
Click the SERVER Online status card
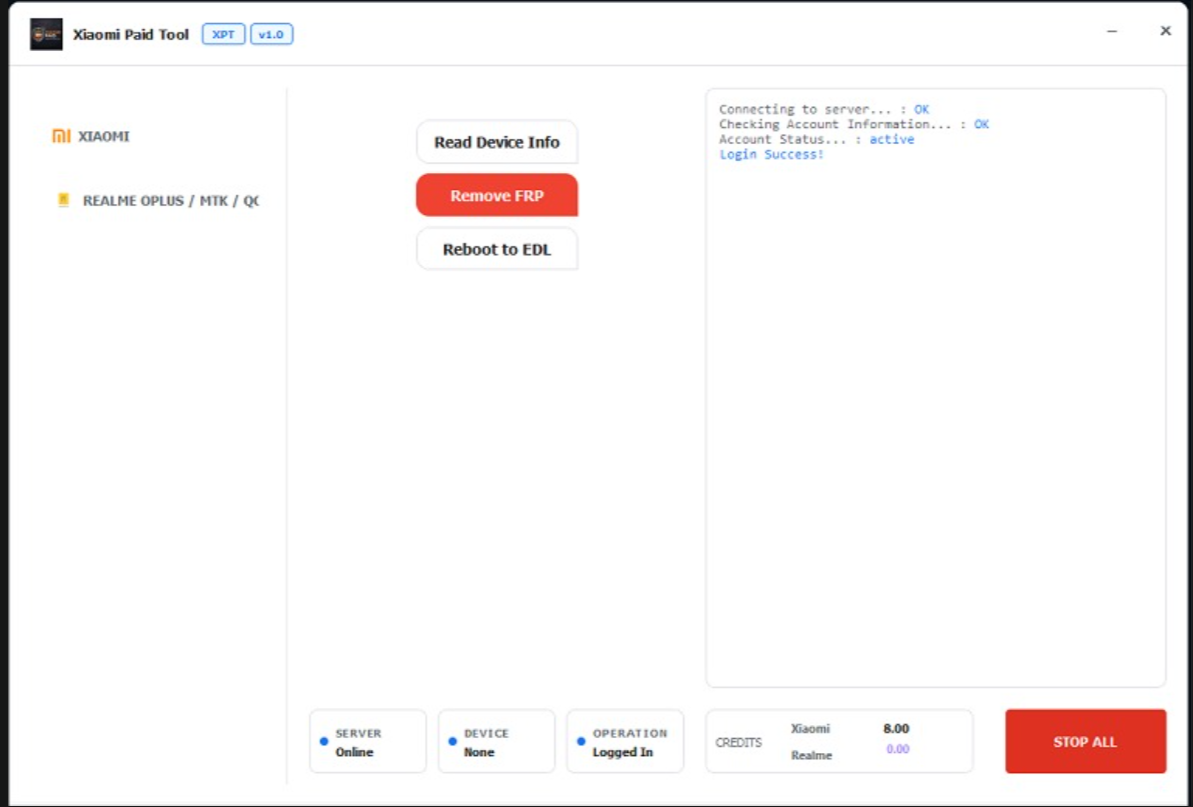pos(367,742)
